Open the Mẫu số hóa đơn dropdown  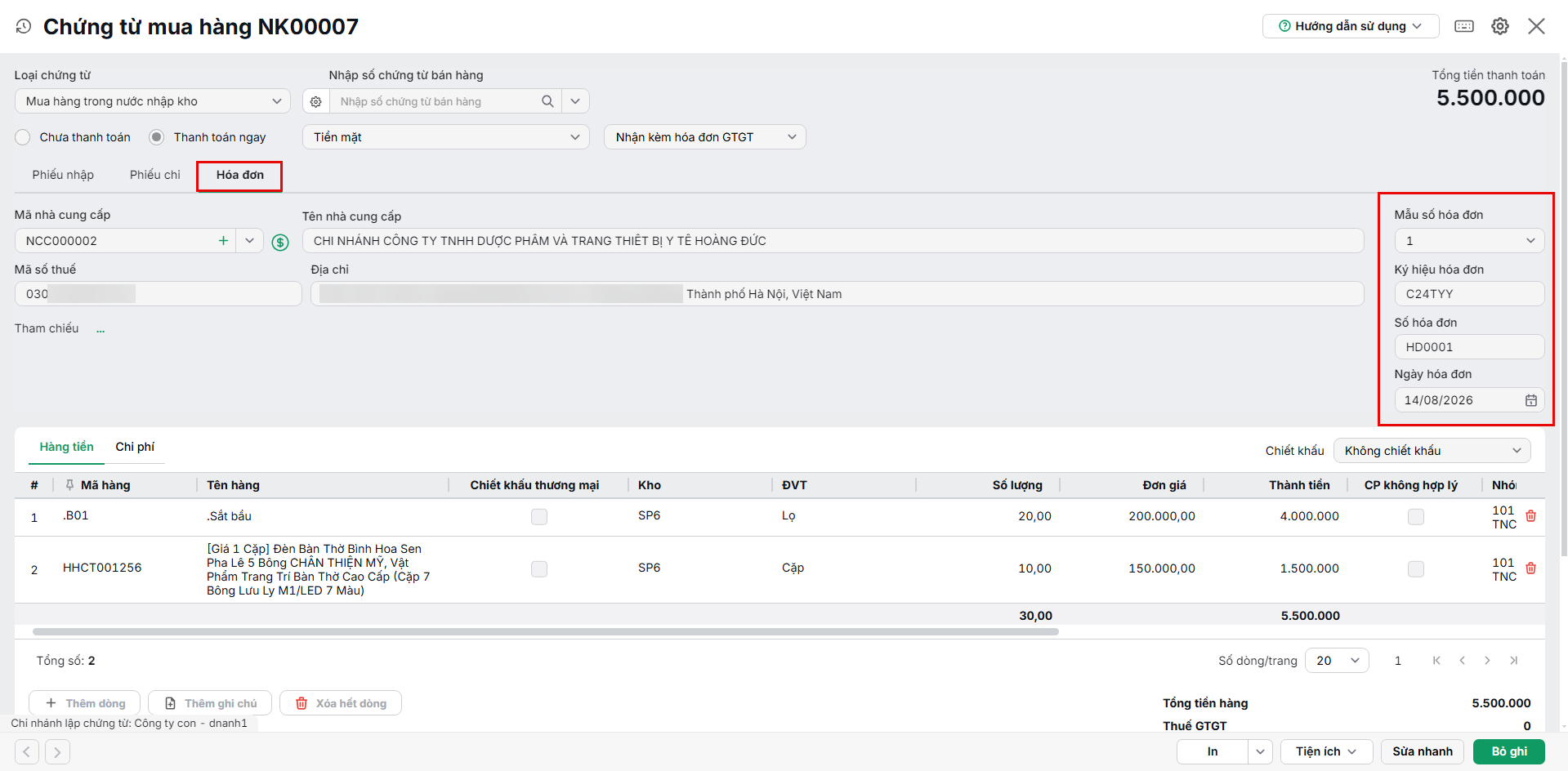click(1469, 241)
